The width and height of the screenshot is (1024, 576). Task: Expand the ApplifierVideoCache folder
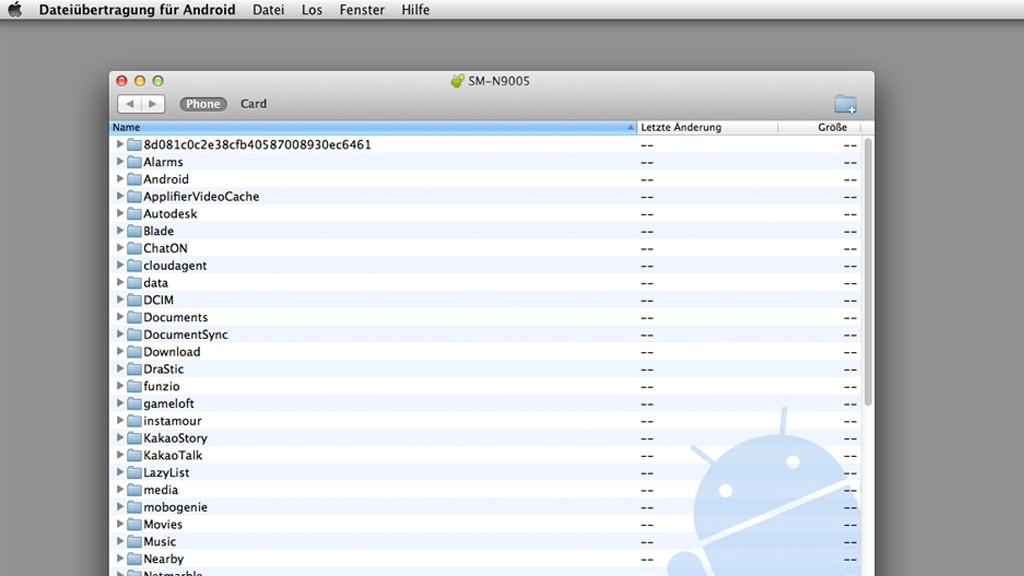pyautogui.click(x=120, y=196)
